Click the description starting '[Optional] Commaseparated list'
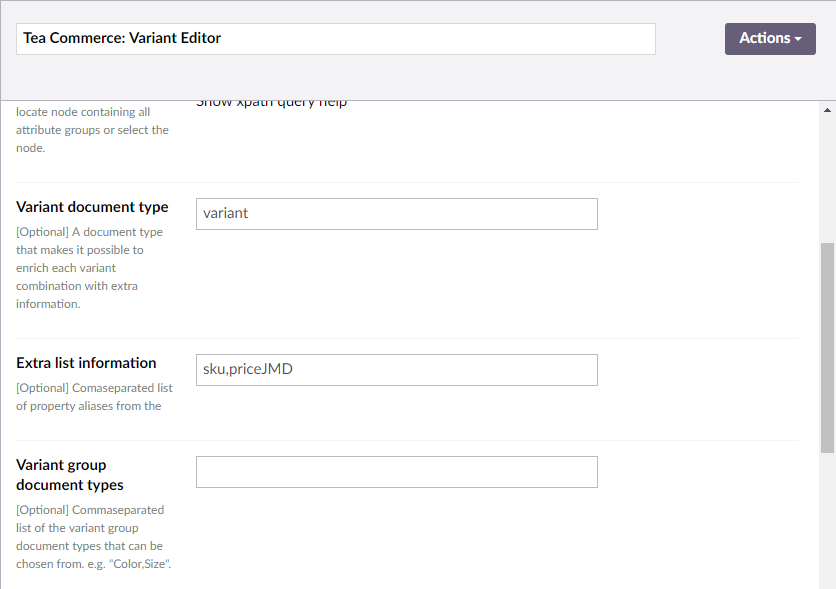Screen dimensions: 836x589 94,537
